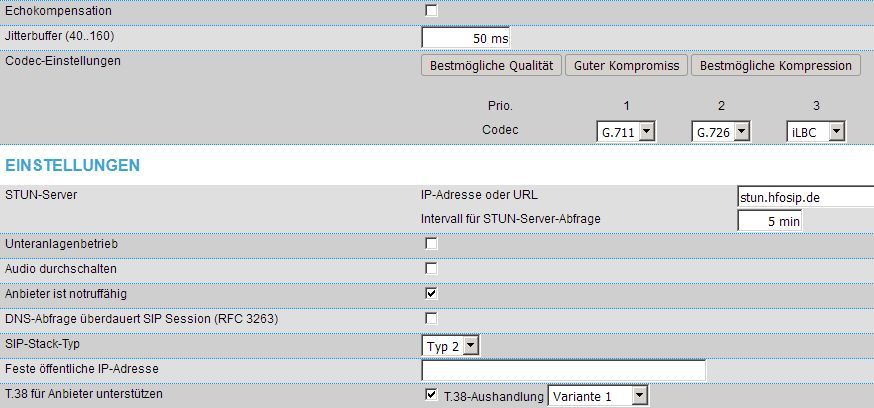This screenshot has height=408, width=874.
Task: Open the priority 3 codec dropdown iLBC
Action: pyautogui.click(x=815, y=131)
